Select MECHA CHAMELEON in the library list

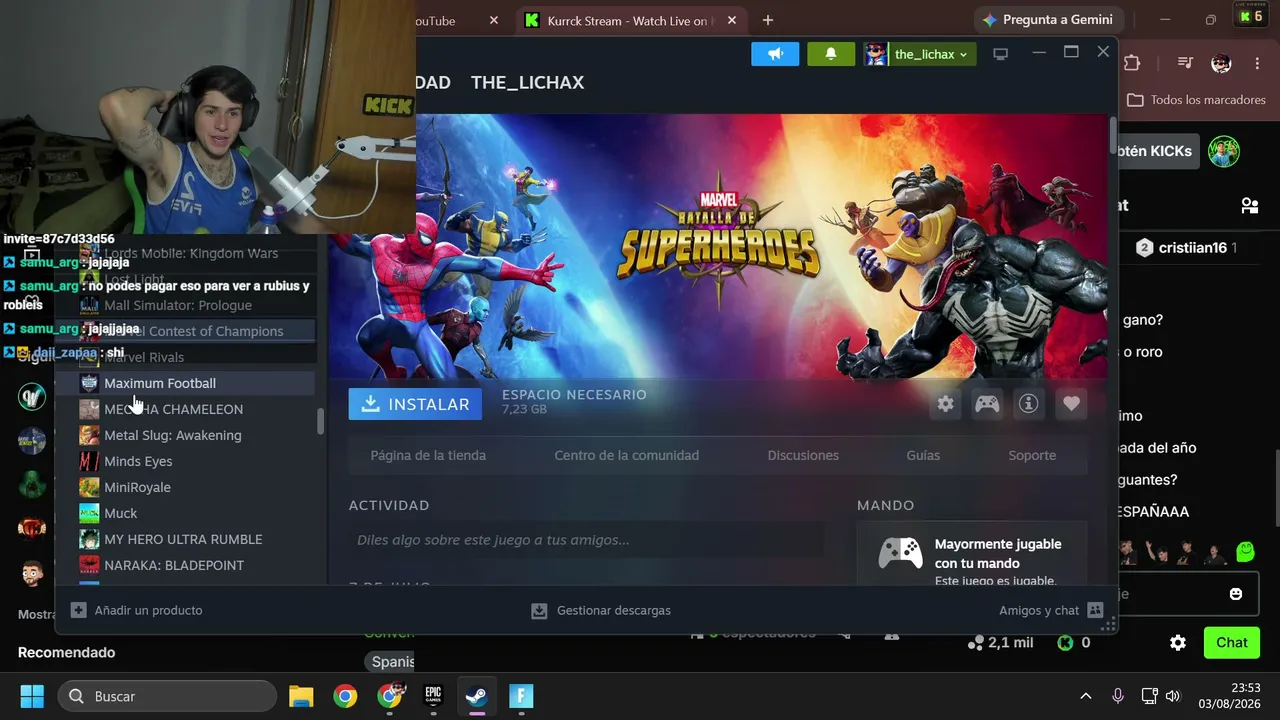tap(196, 409)
